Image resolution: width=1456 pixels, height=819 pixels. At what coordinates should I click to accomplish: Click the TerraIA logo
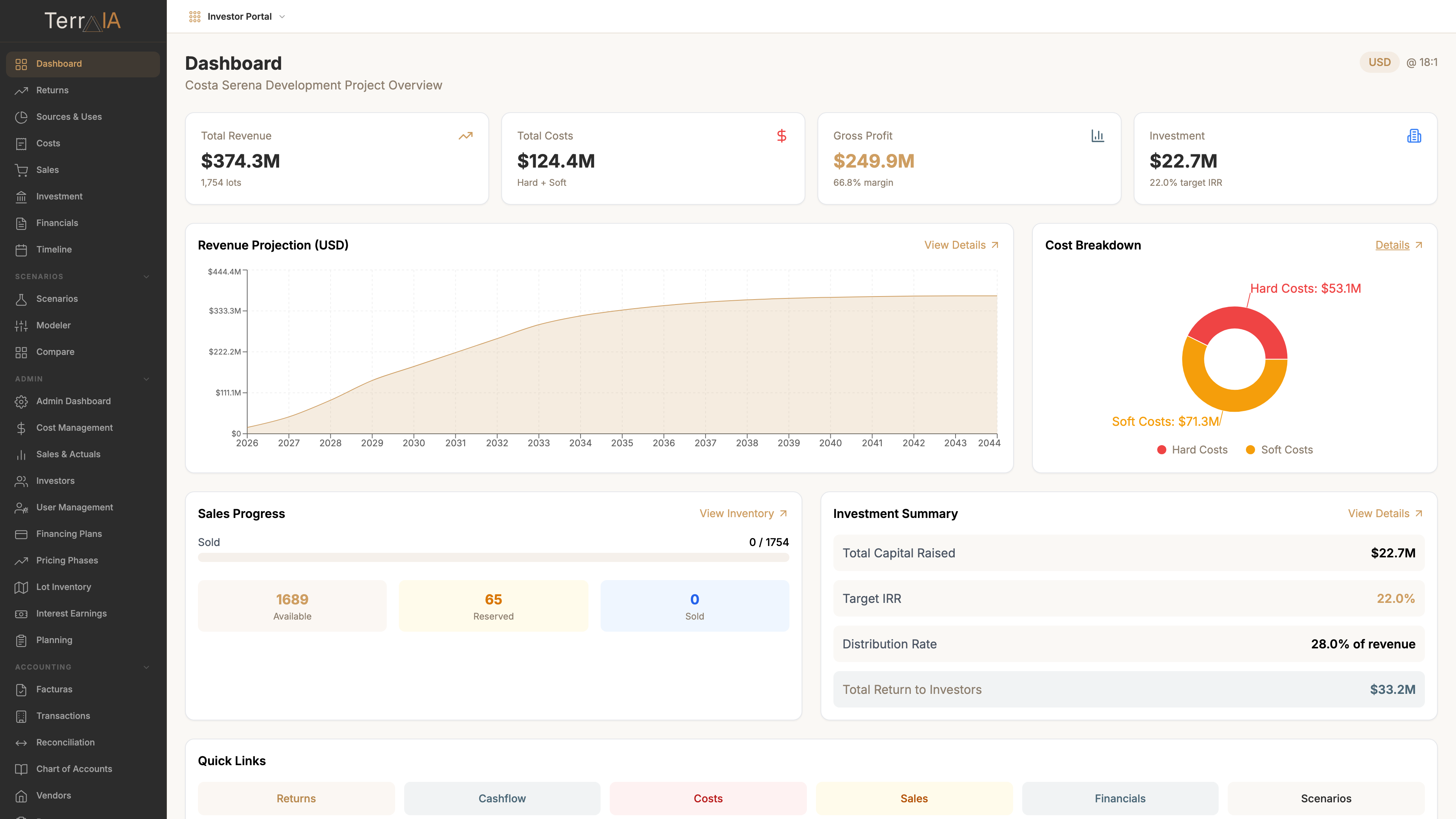(x=83, y=21)
